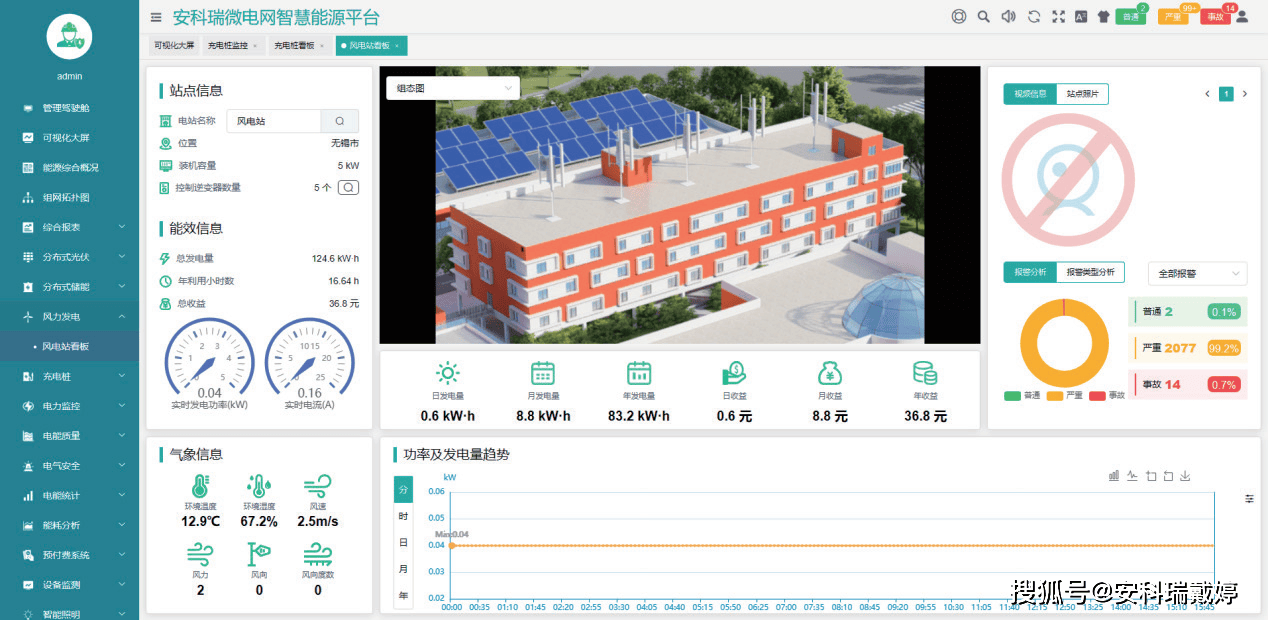Open the theme shirt icon
Viewport: 1268px width, 620px height.
pyautogui.click(x=1104, y=17)
